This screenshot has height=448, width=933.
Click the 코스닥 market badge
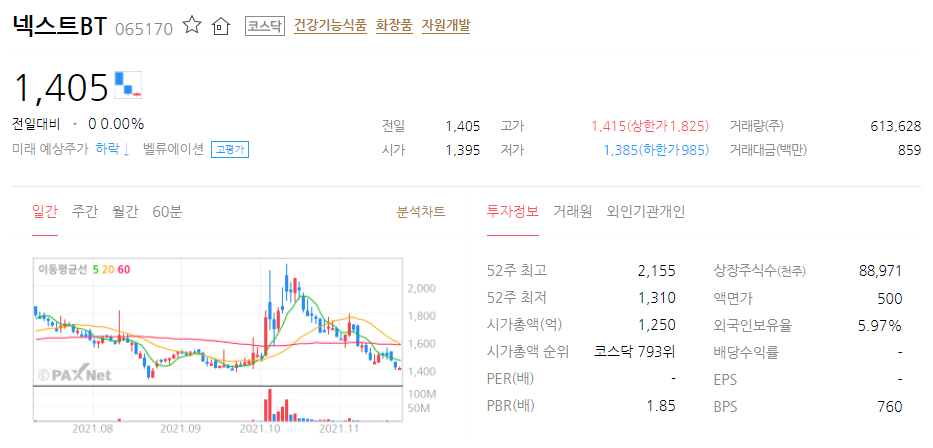point(265,26)
